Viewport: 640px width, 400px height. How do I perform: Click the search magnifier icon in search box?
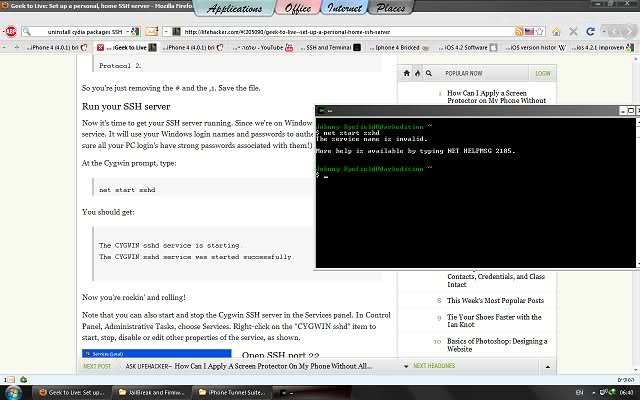pos(27,31)
